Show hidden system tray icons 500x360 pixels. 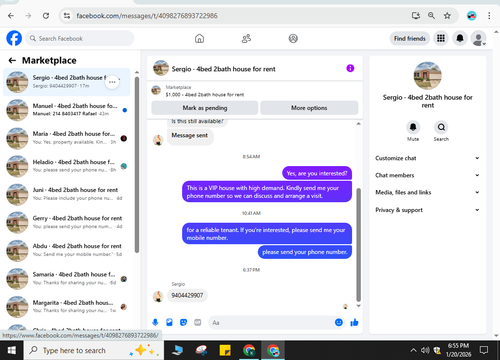pyautogui.click(x=413, y=350)
